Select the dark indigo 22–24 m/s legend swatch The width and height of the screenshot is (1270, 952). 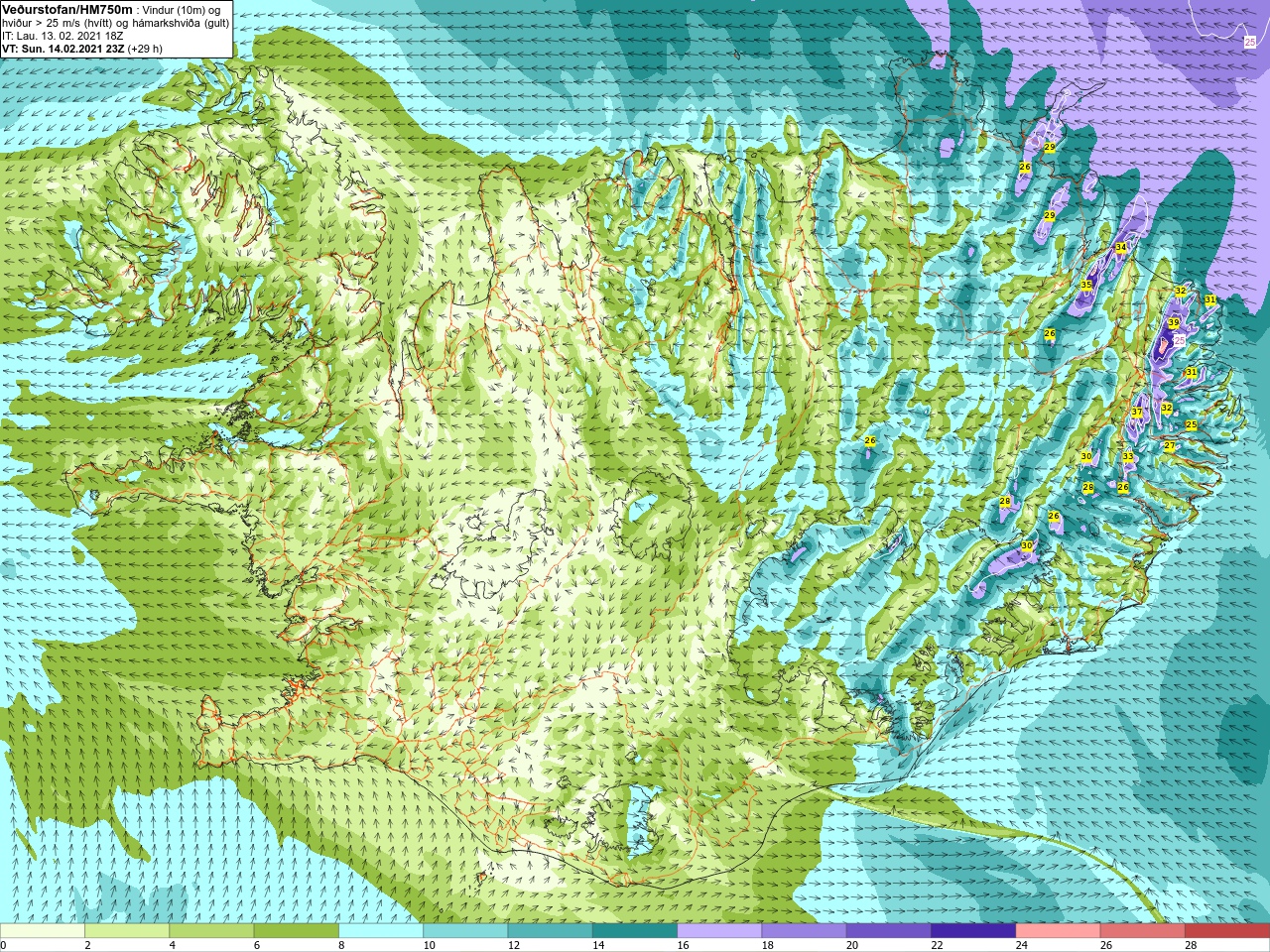coord(973,931)
